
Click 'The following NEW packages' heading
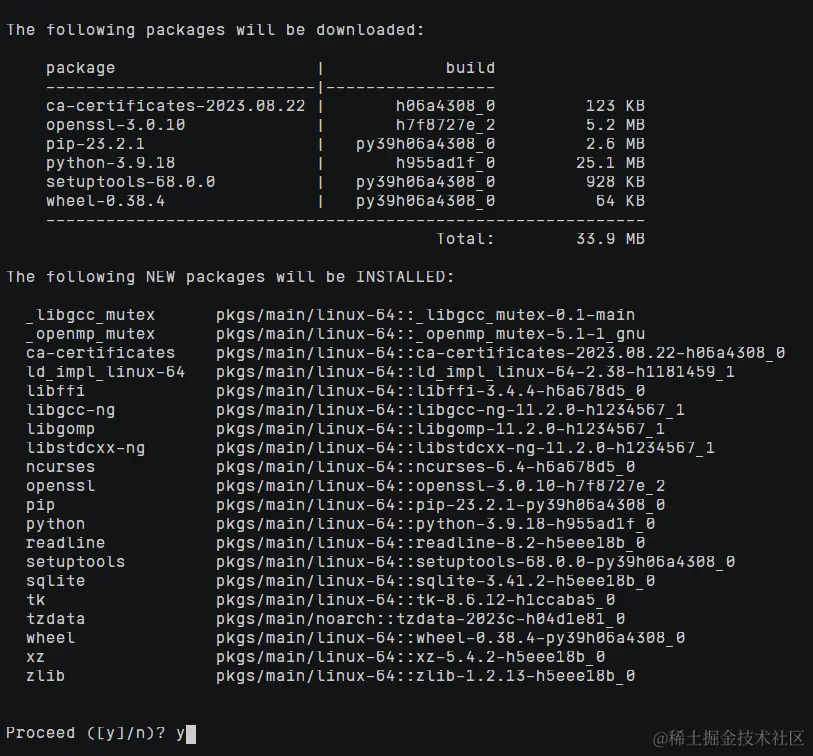[x=230, y=277]
